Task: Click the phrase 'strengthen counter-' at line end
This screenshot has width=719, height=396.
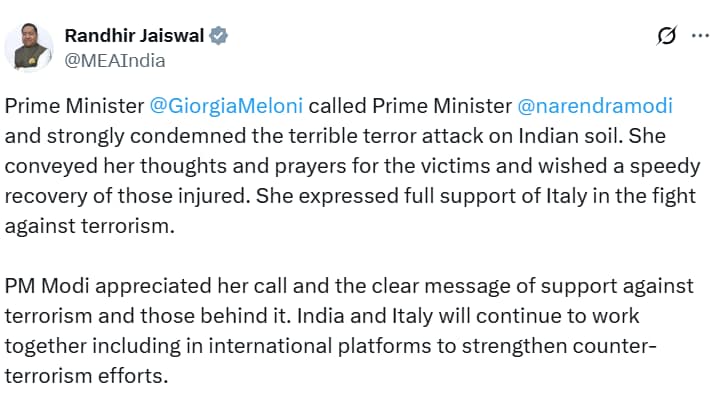Action: pos(559,346)
